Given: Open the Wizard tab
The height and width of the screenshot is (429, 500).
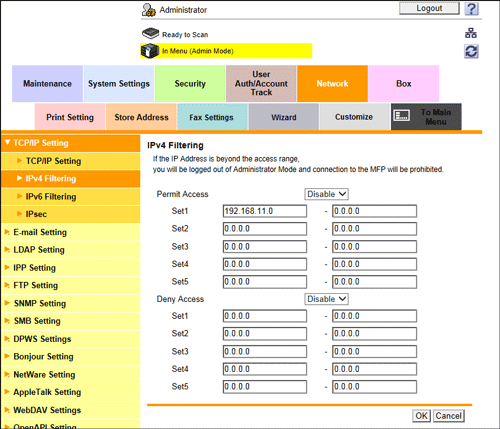Looking at the screenshot, I should click(284, 117).
